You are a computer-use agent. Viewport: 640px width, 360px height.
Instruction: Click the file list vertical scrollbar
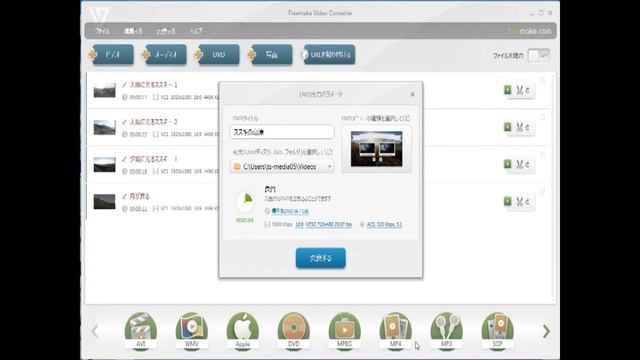553,188
